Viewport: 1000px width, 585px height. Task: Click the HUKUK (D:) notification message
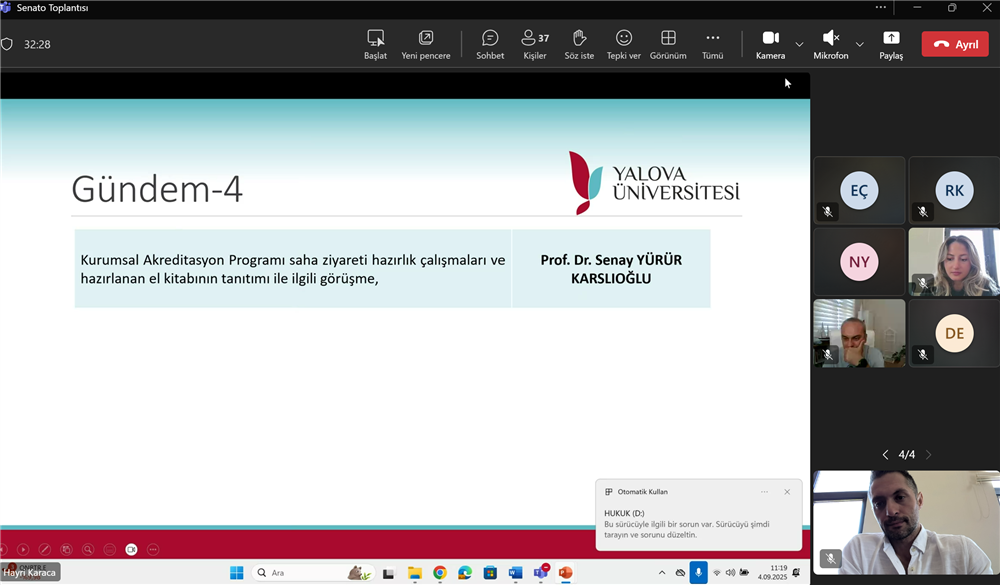[687, 524]
